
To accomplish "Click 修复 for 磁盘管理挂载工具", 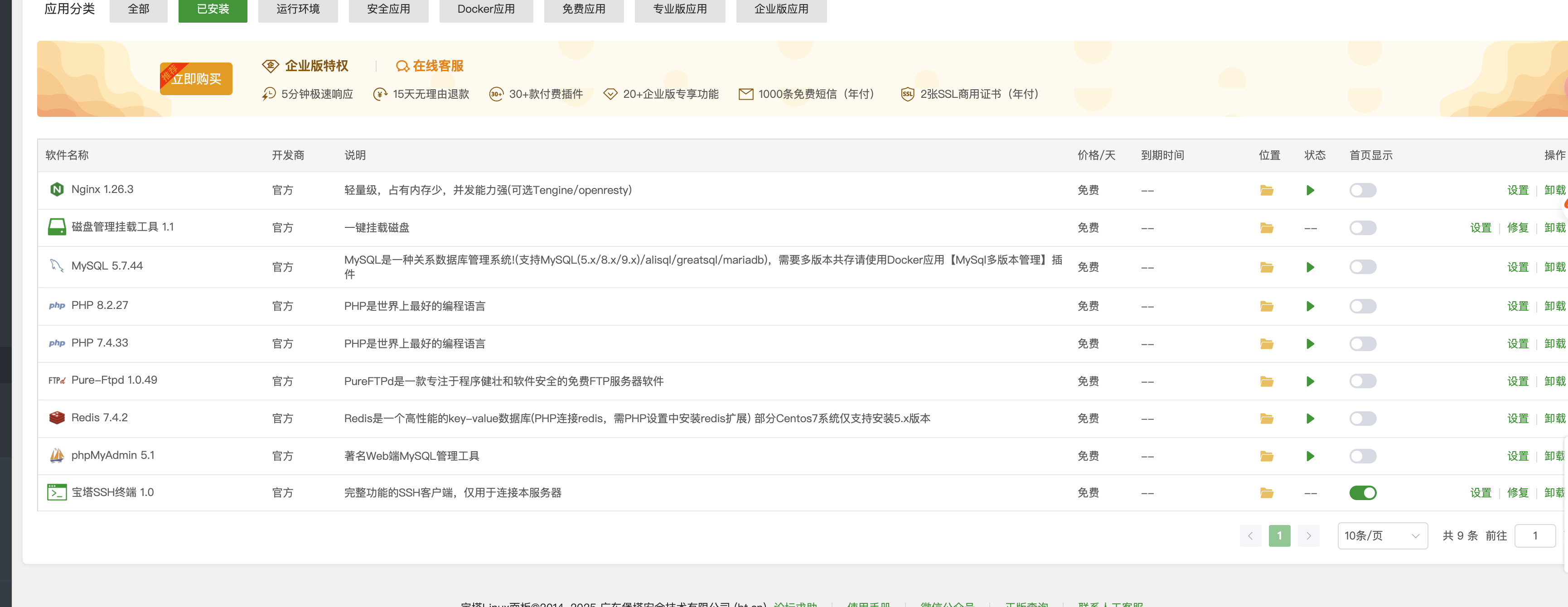I will [x=1518, y=228].
